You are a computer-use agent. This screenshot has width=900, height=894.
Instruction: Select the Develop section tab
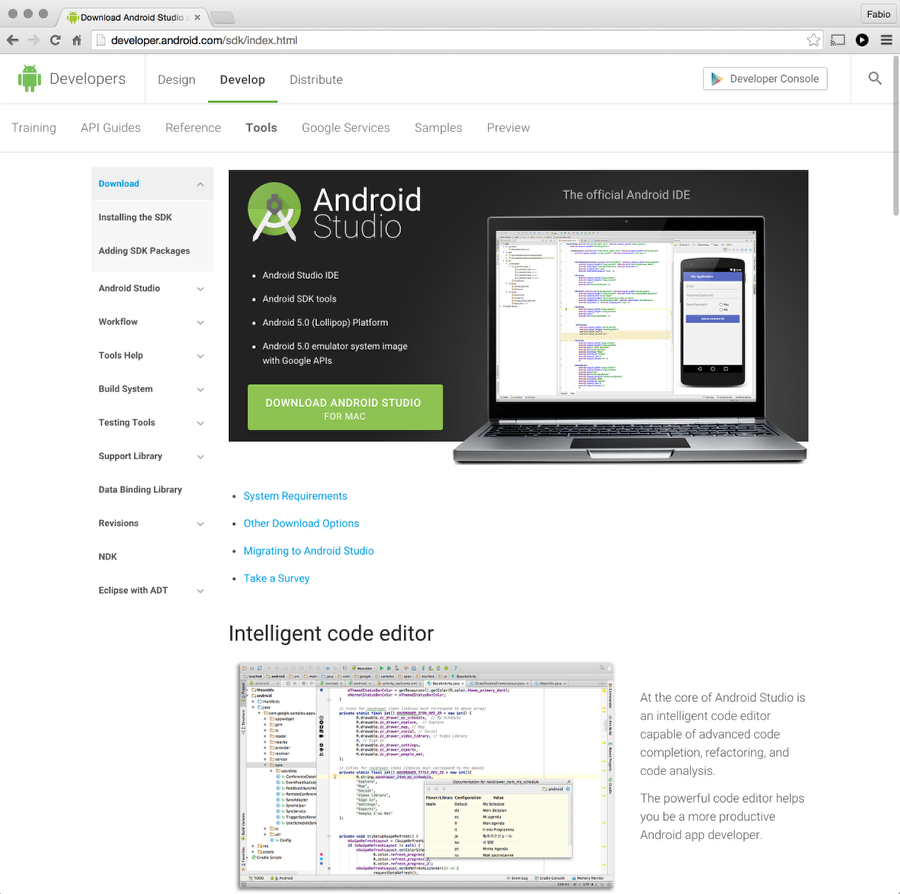pos(242,80)
